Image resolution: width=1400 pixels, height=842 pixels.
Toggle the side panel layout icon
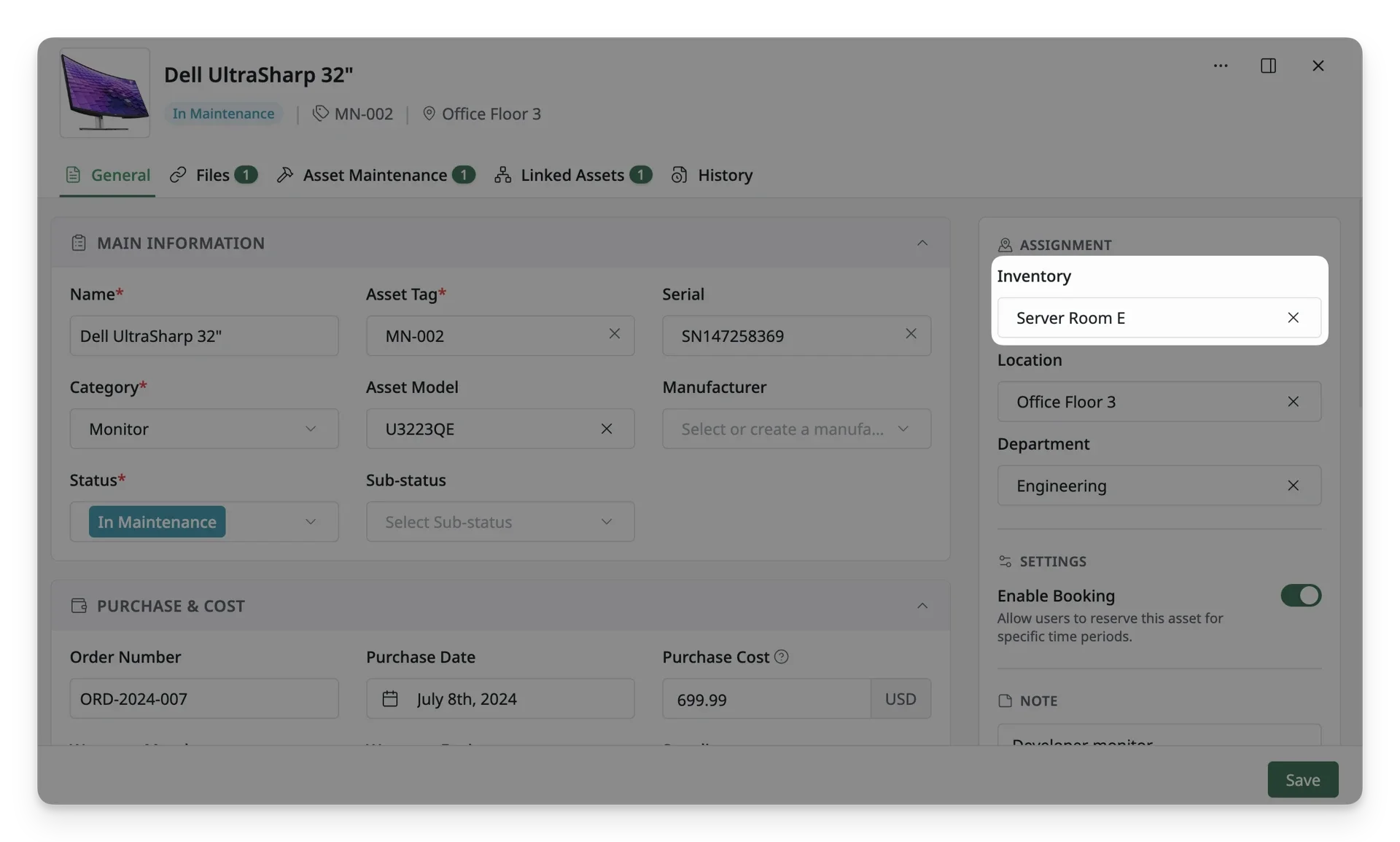click(x=1268, y=66)
